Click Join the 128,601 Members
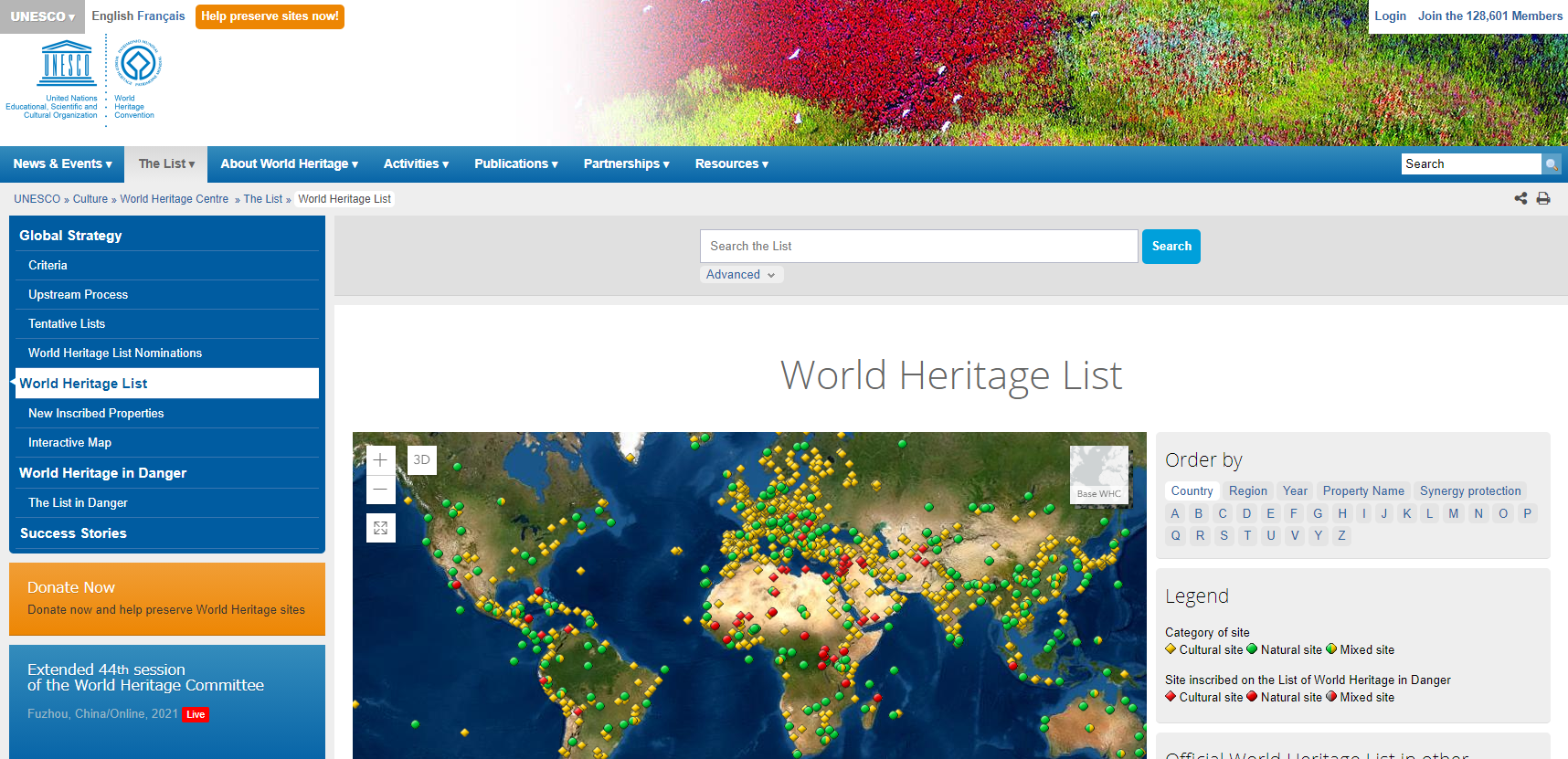The height and width of the screenshot is (759, 1568). tap(1489, 16)
